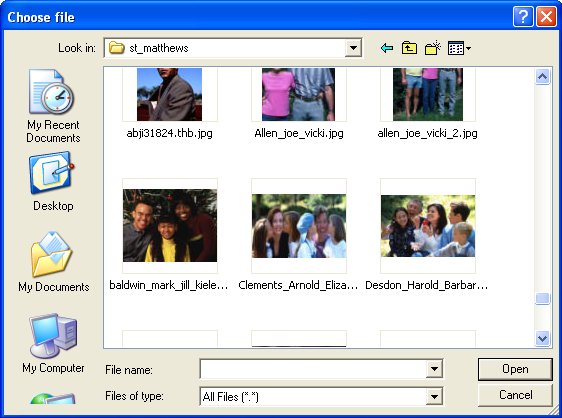The height and width of the screenshot is (418, 562).
Task: Select My Computer in places bar
Action: tap(53, 343)
